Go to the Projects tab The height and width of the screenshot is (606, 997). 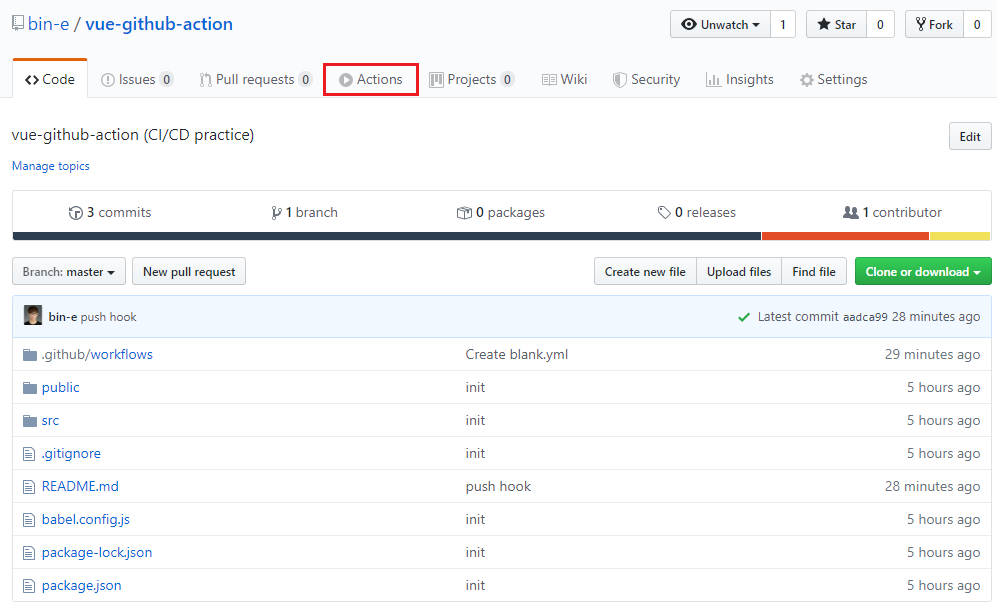click(471, 79)
